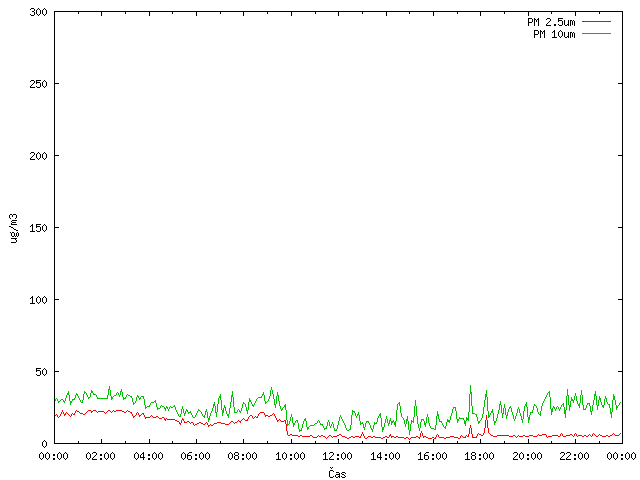Click the red line drop at 10:00

[x=287, y=427]
